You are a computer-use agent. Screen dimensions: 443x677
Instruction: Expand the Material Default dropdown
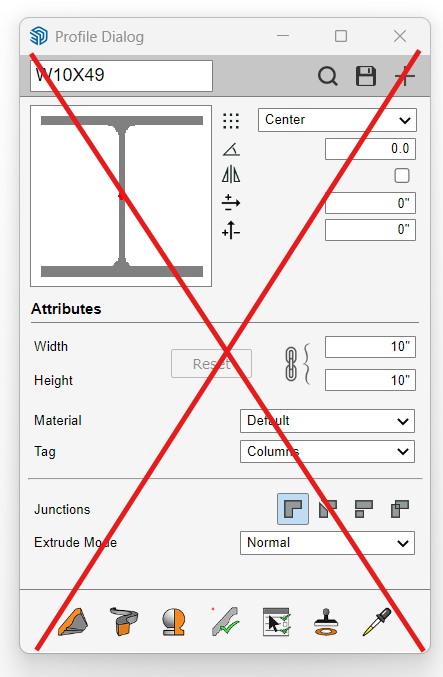point(327,421)
